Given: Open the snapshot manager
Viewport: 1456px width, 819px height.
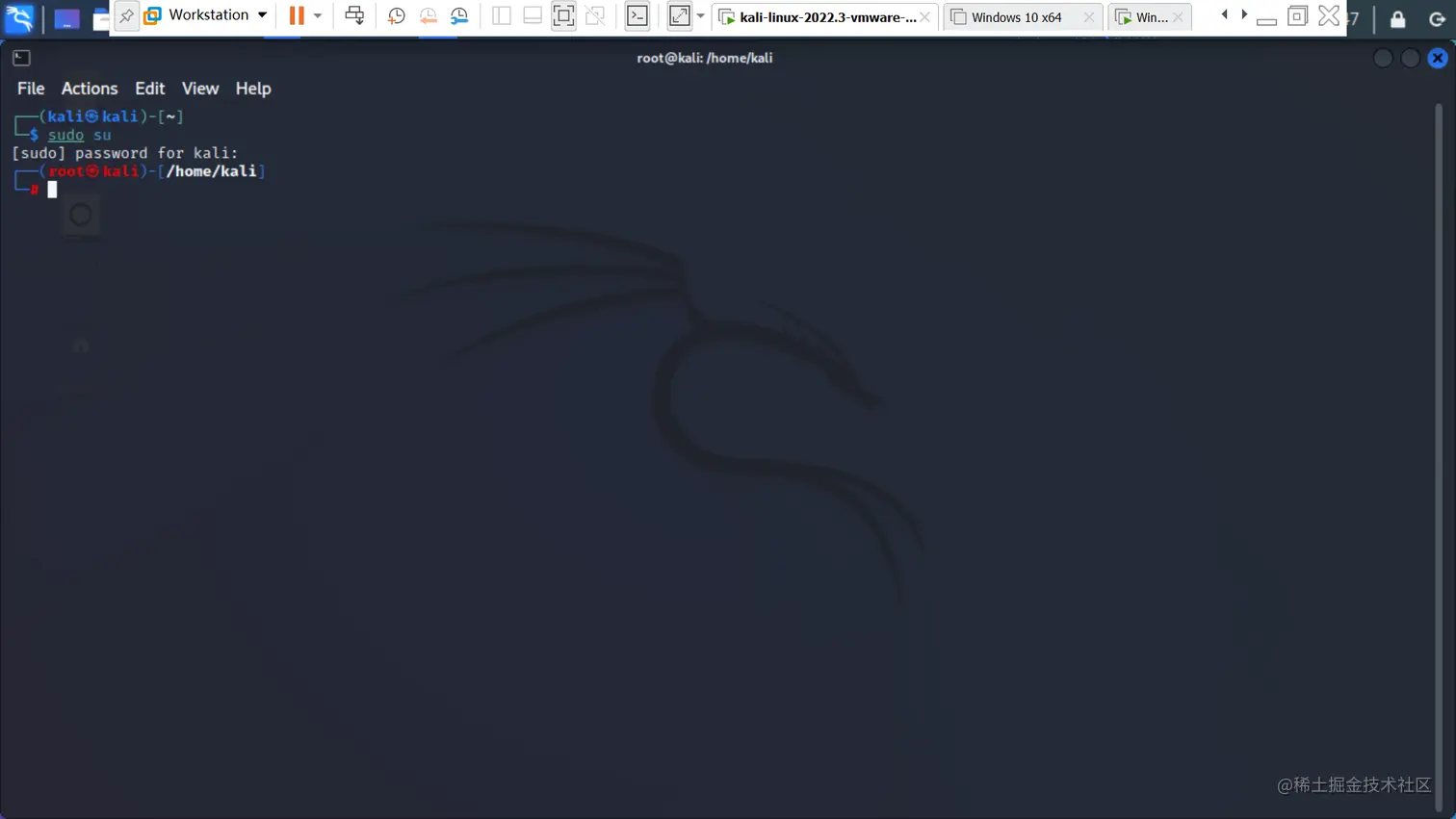Looking at the screenshot, I should pyautogui.click(x=459, y=15).
